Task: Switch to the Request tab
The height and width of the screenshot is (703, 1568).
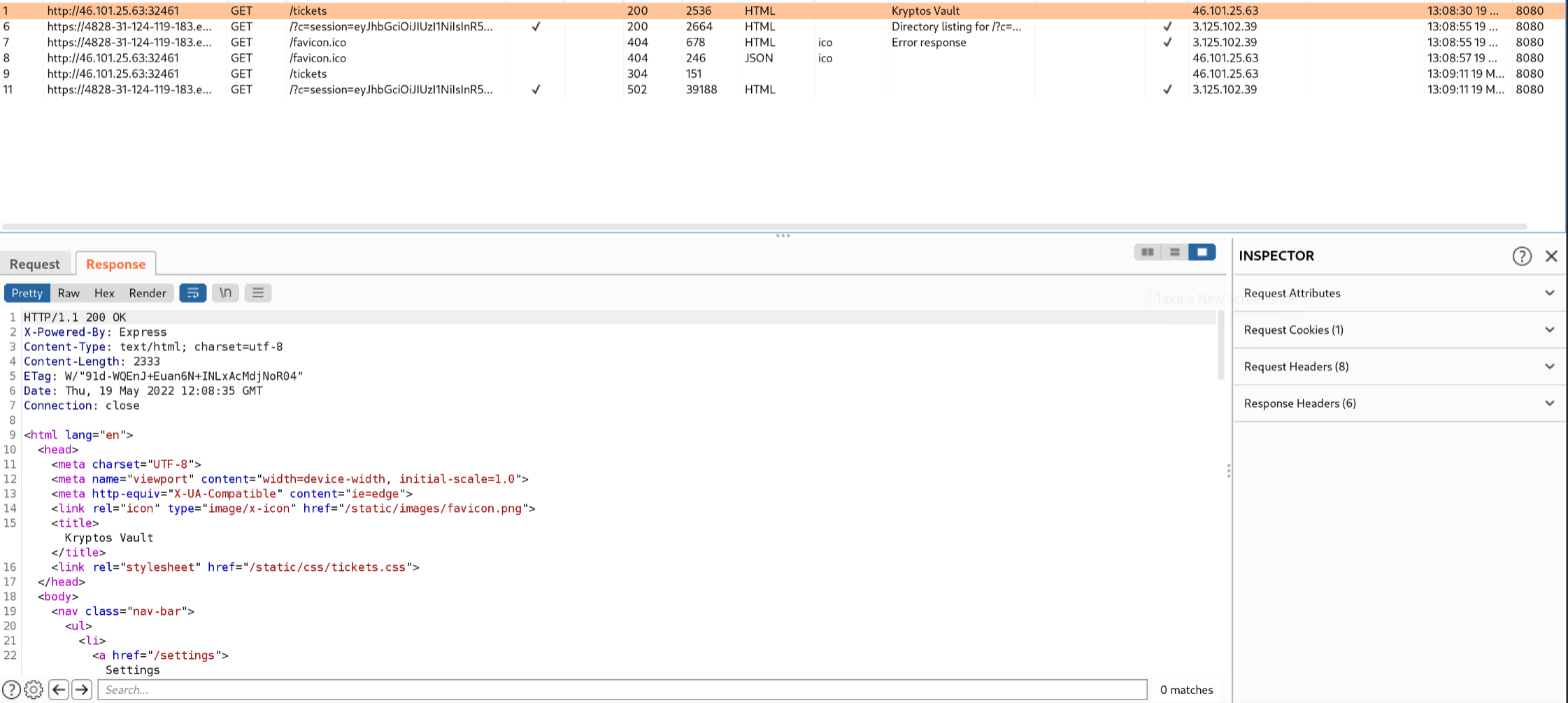Action: tap(35, 264)
